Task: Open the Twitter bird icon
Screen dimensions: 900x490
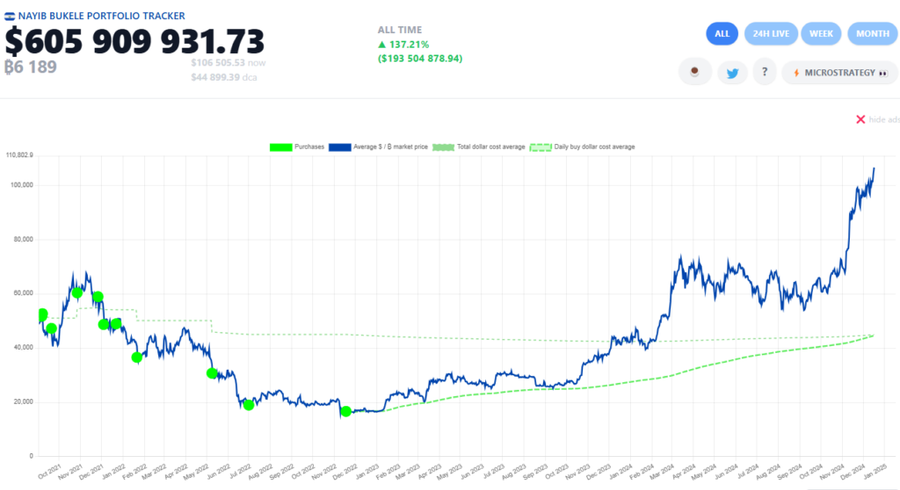Action: (732, 73)
